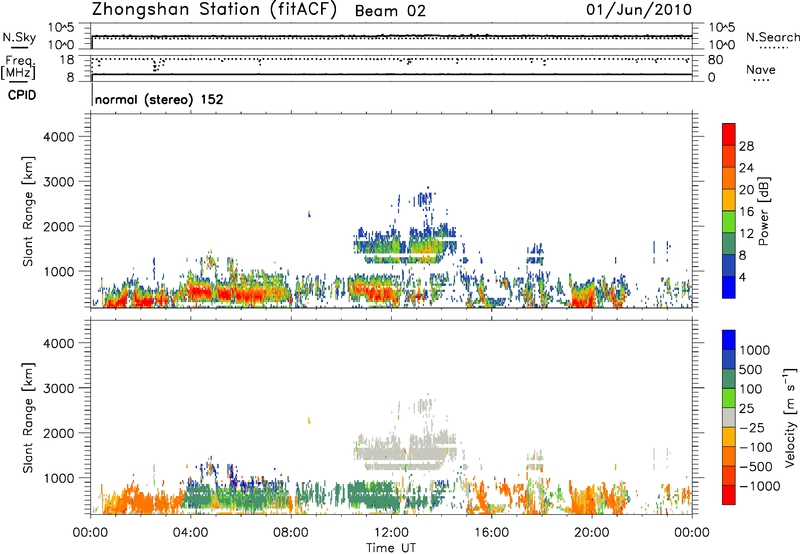Click the '12:00' time axis label
The height and width of the screenshot is (554, 800).
tap(391, 533)
